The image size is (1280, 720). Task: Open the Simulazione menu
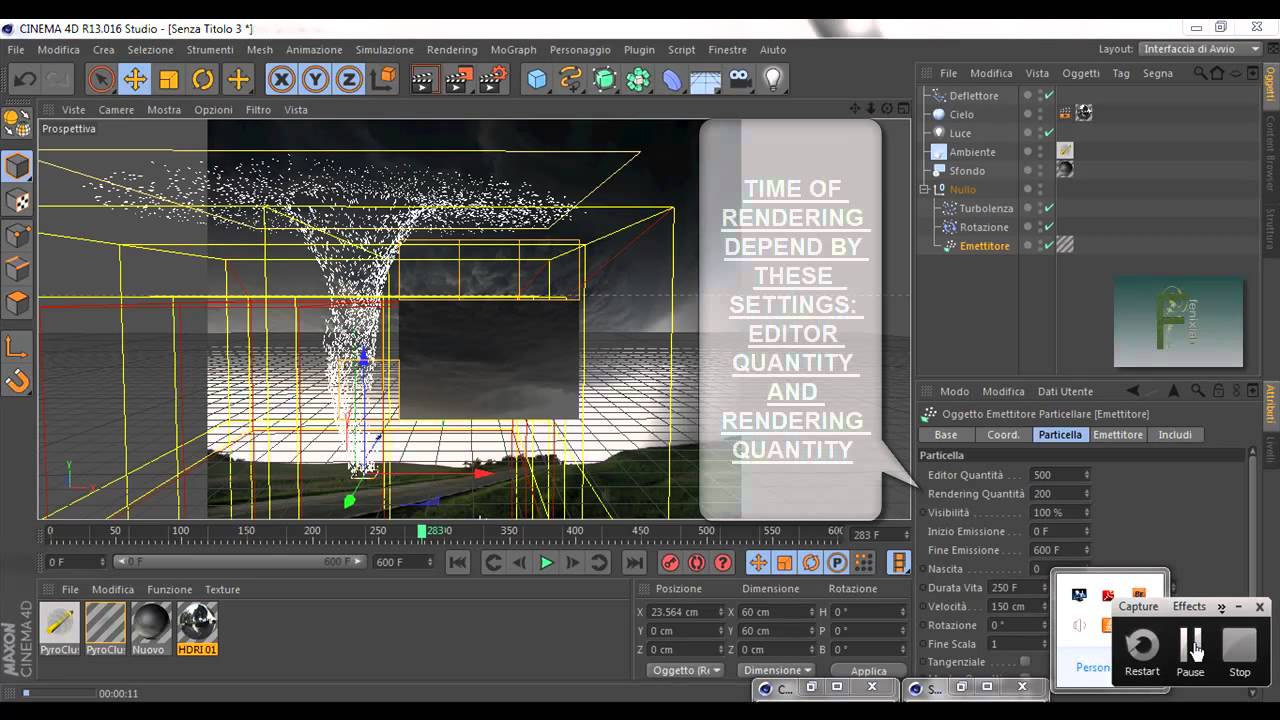[384, 50]
